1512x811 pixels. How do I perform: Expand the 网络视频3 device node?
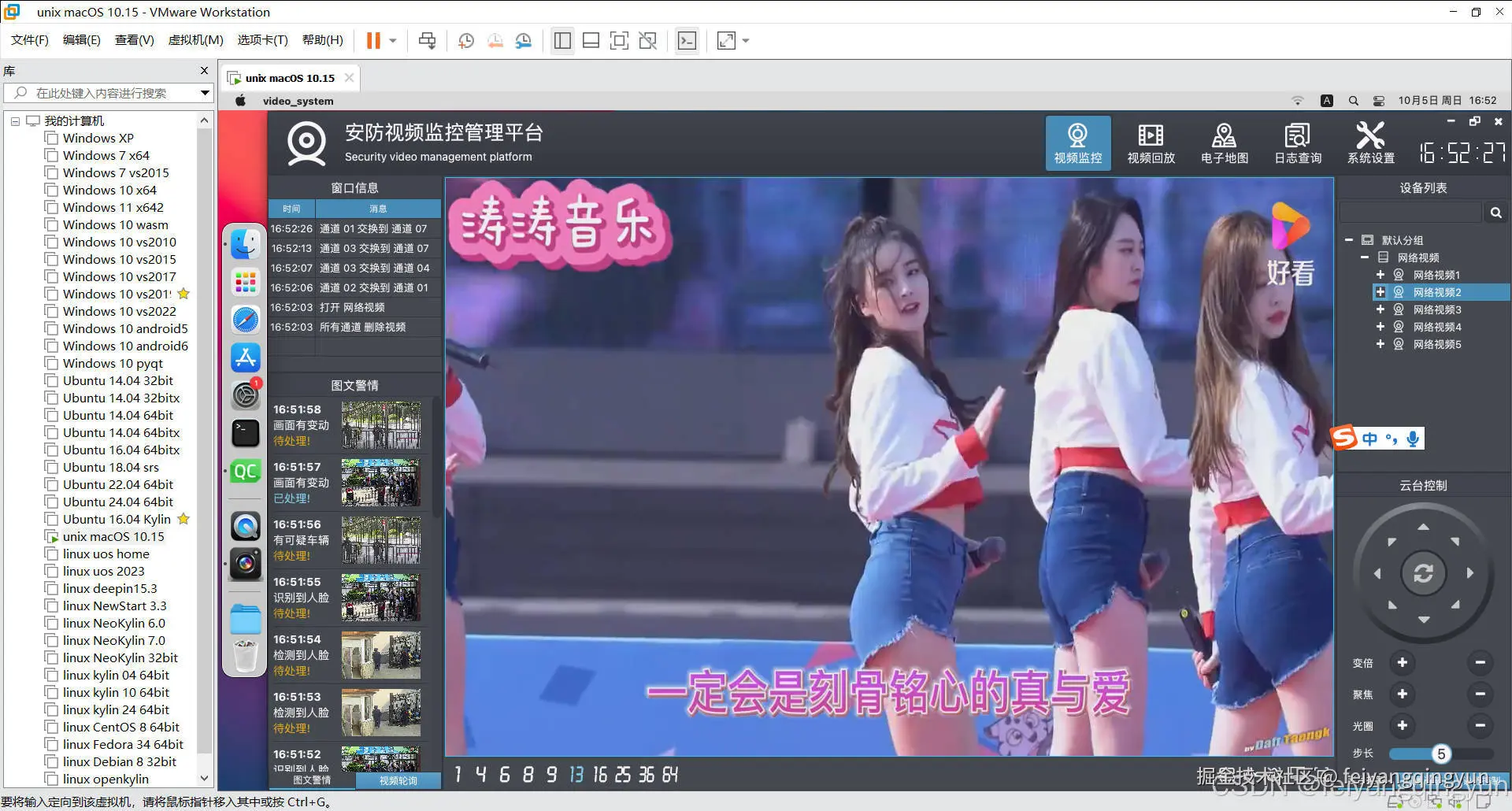[1380, 309]
